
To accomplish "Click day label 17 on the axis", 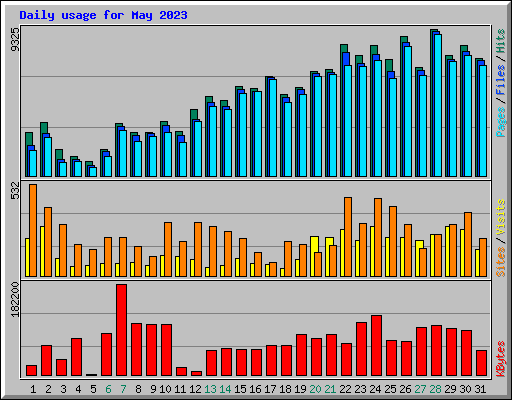I will click(270, 389).
